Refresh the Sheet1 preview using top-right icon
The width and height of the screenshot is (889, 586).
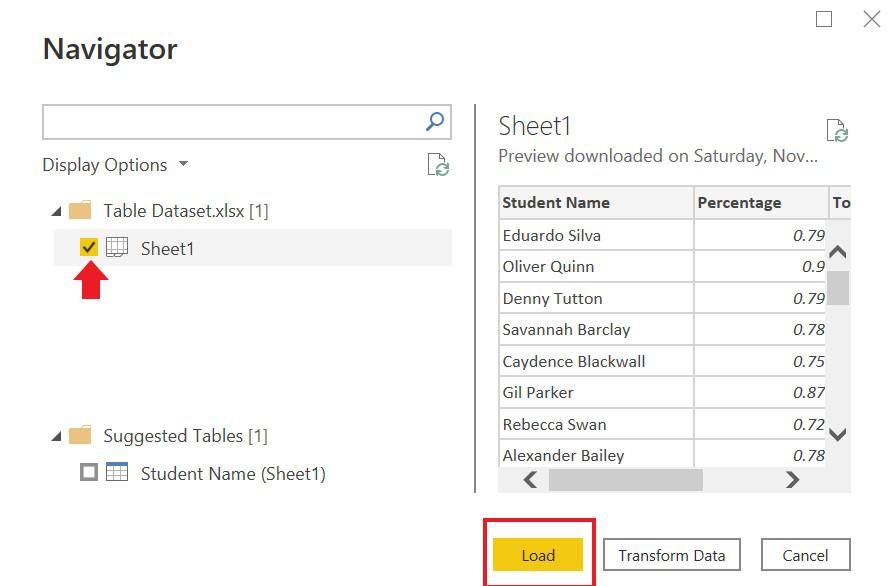pyautogui.click(x=837, y=130)
